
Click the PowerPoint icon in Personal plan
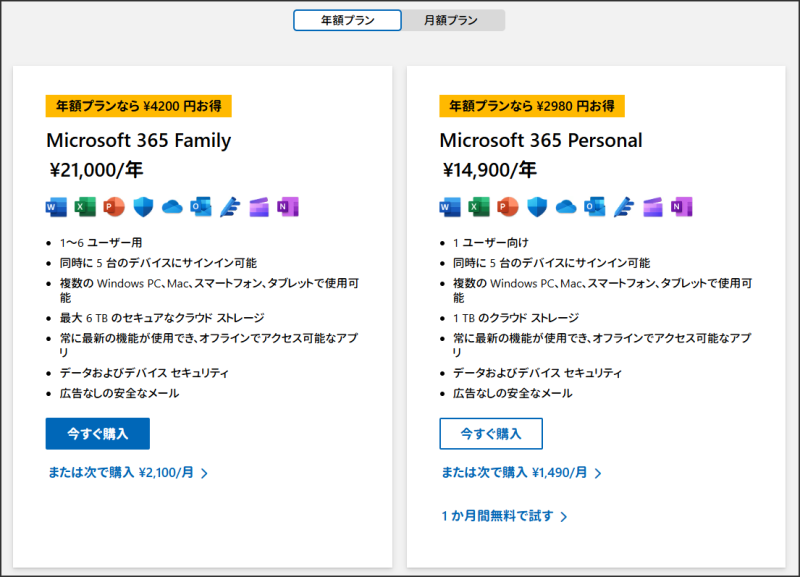pos(508,207)
